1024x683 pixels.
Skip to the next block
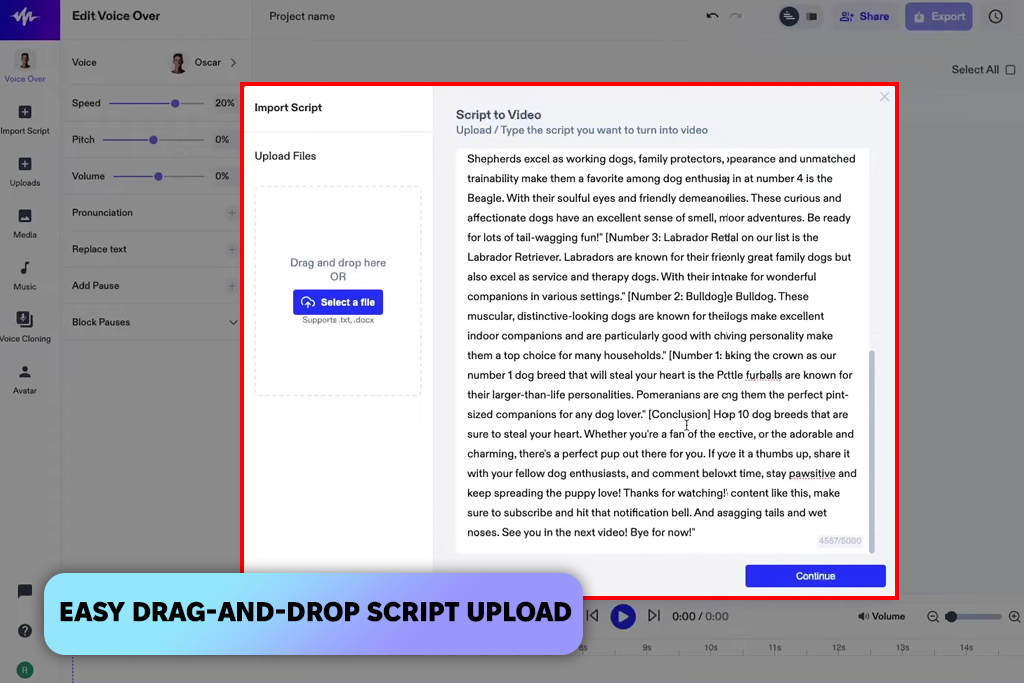[654, 616]
